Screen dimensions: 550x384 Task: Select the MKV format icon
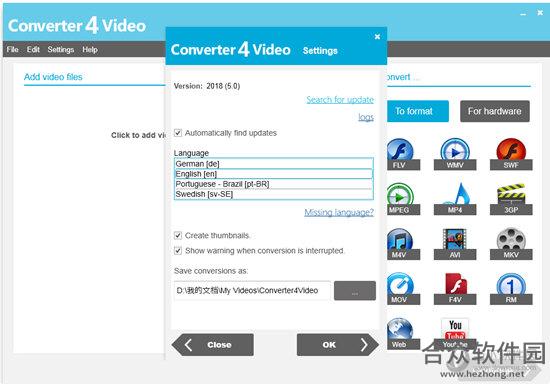pos(511,244)
